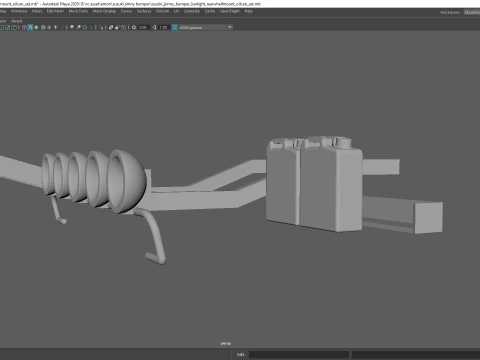Toggle the X-ray joints icon
The height and width of the screenshot is (360, 480).
(123, 27)
